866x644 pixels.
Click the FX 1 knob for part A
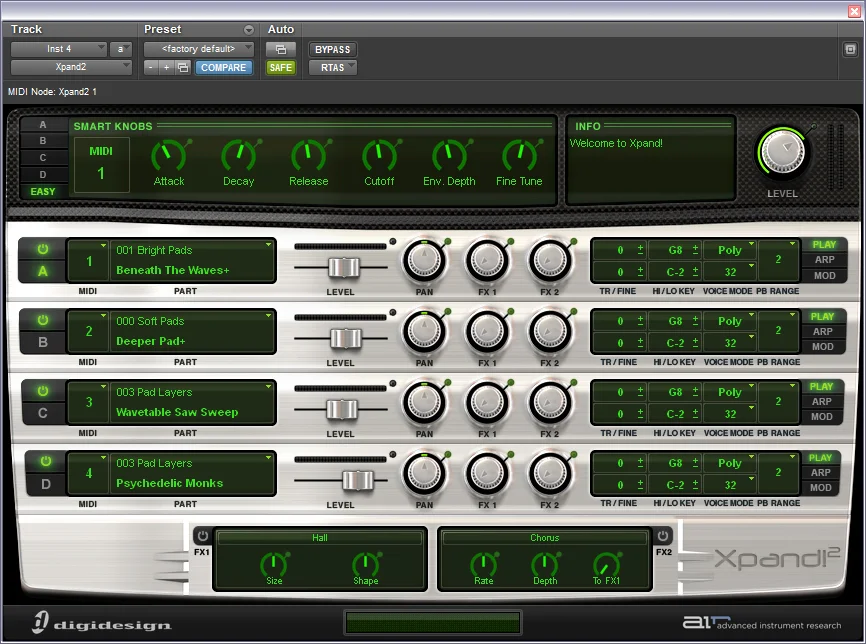487,261
